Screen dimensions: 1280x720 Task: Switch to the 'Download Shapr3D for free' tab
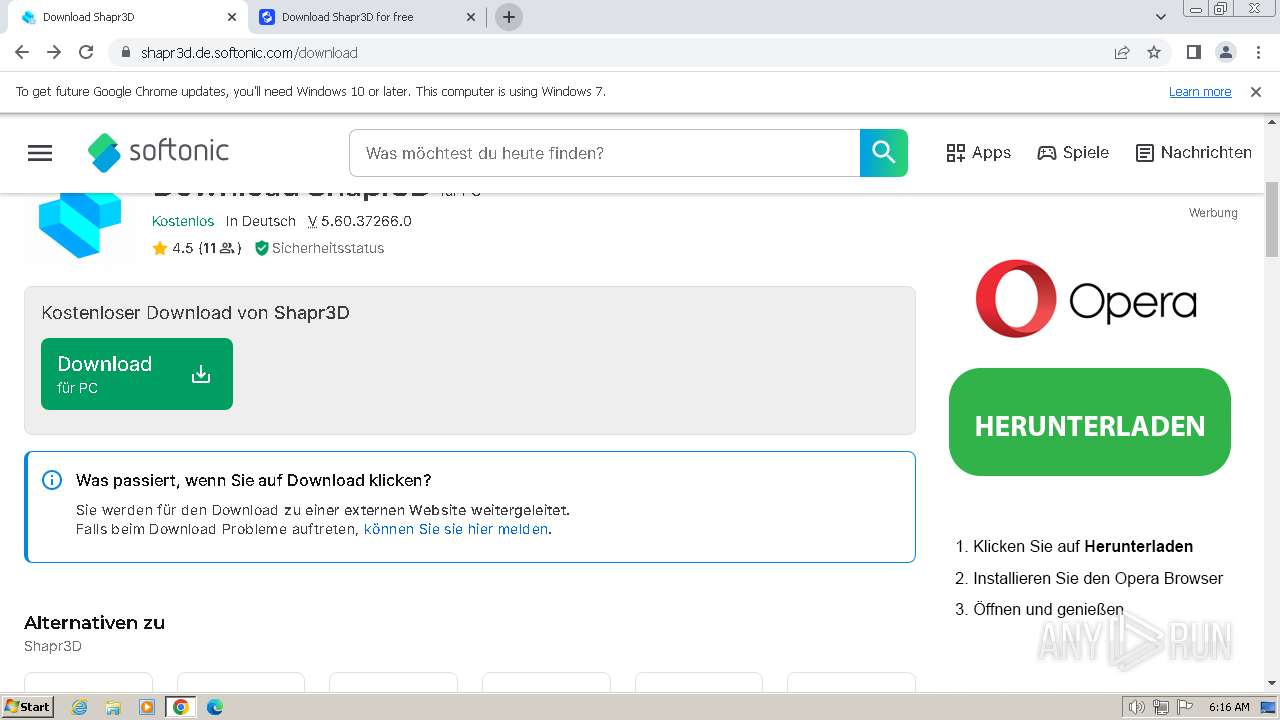[368, 17]
